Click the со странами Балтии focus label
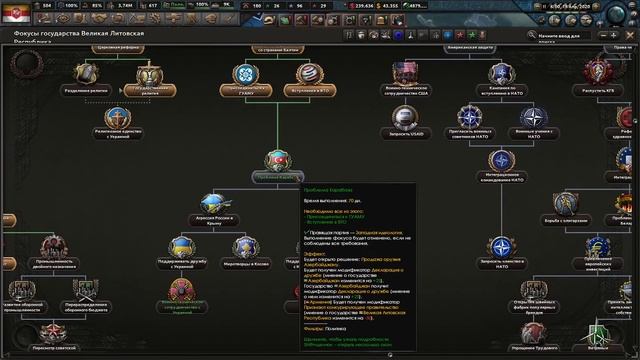The image size is (640, 360). (278, 49)
